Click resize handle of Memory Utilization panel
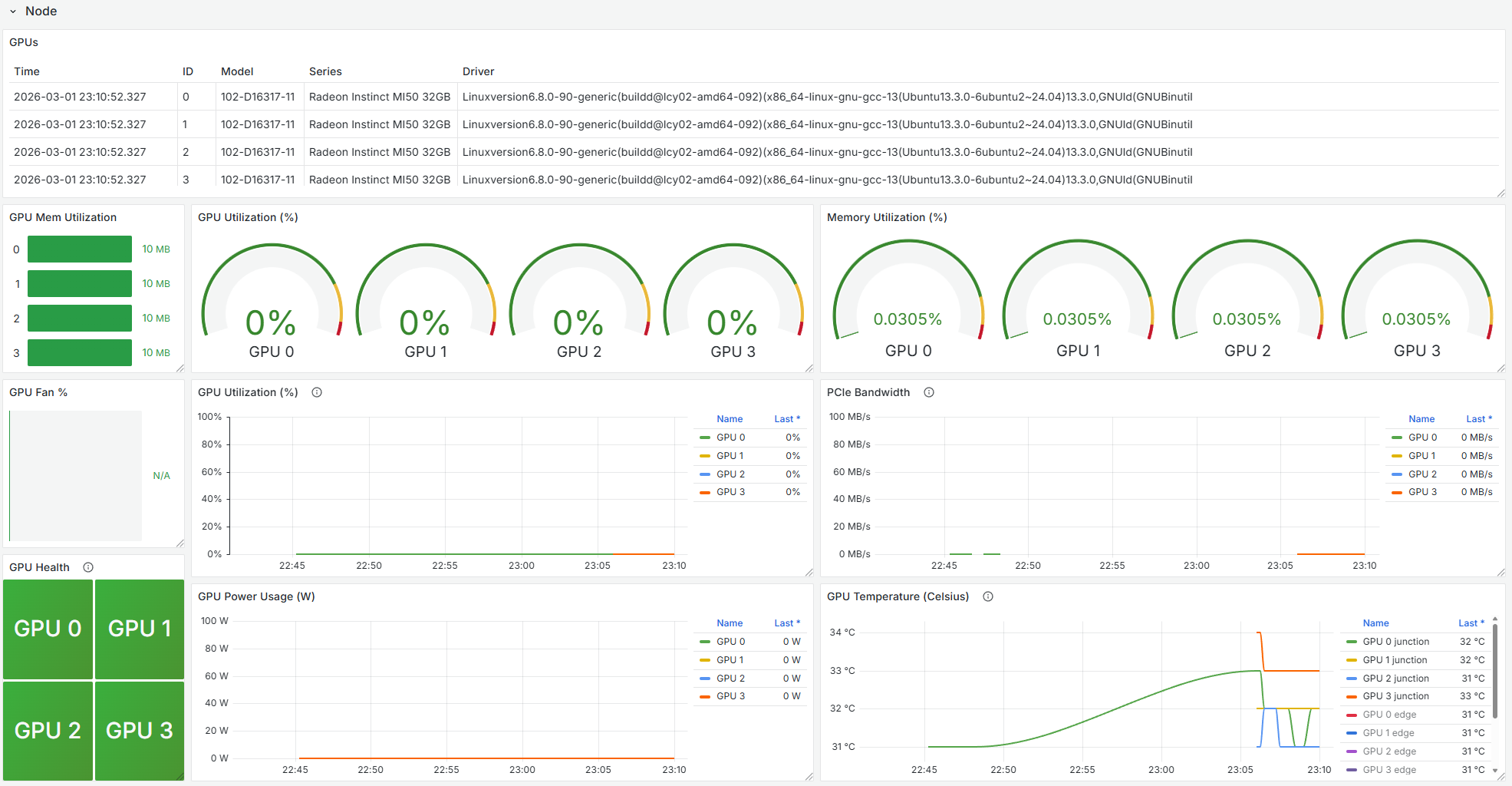Screen dimensions: 1512x786 [x=1500, y=368]
